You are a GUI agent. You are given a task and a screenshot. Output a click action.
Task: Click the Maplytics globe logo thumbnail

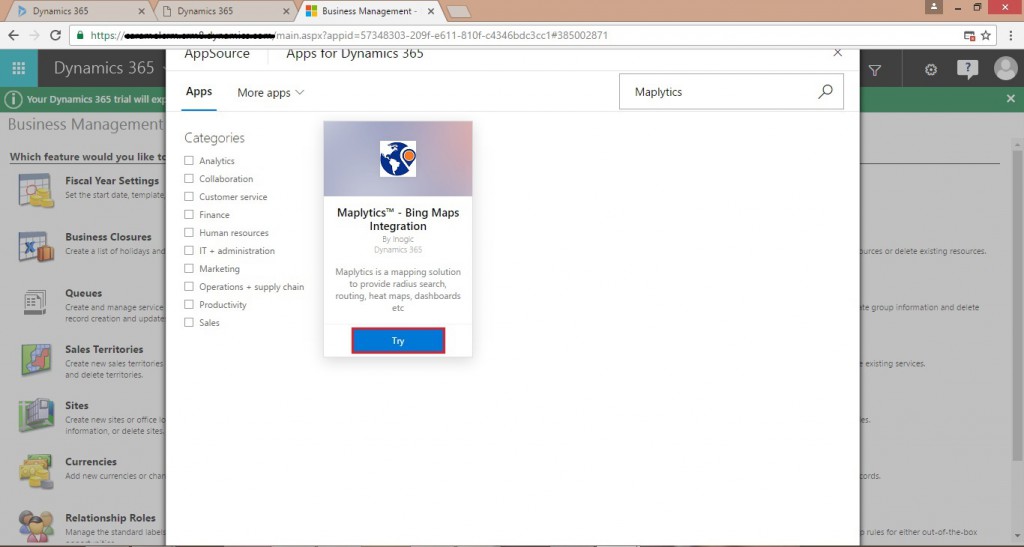pyautogui.click(x=398, y=159)
